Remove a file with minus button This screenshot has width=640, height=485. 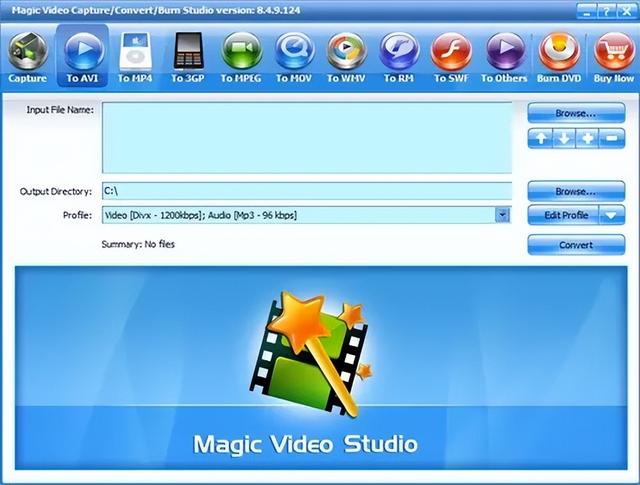pyautogui.click(x=612, y=138)
